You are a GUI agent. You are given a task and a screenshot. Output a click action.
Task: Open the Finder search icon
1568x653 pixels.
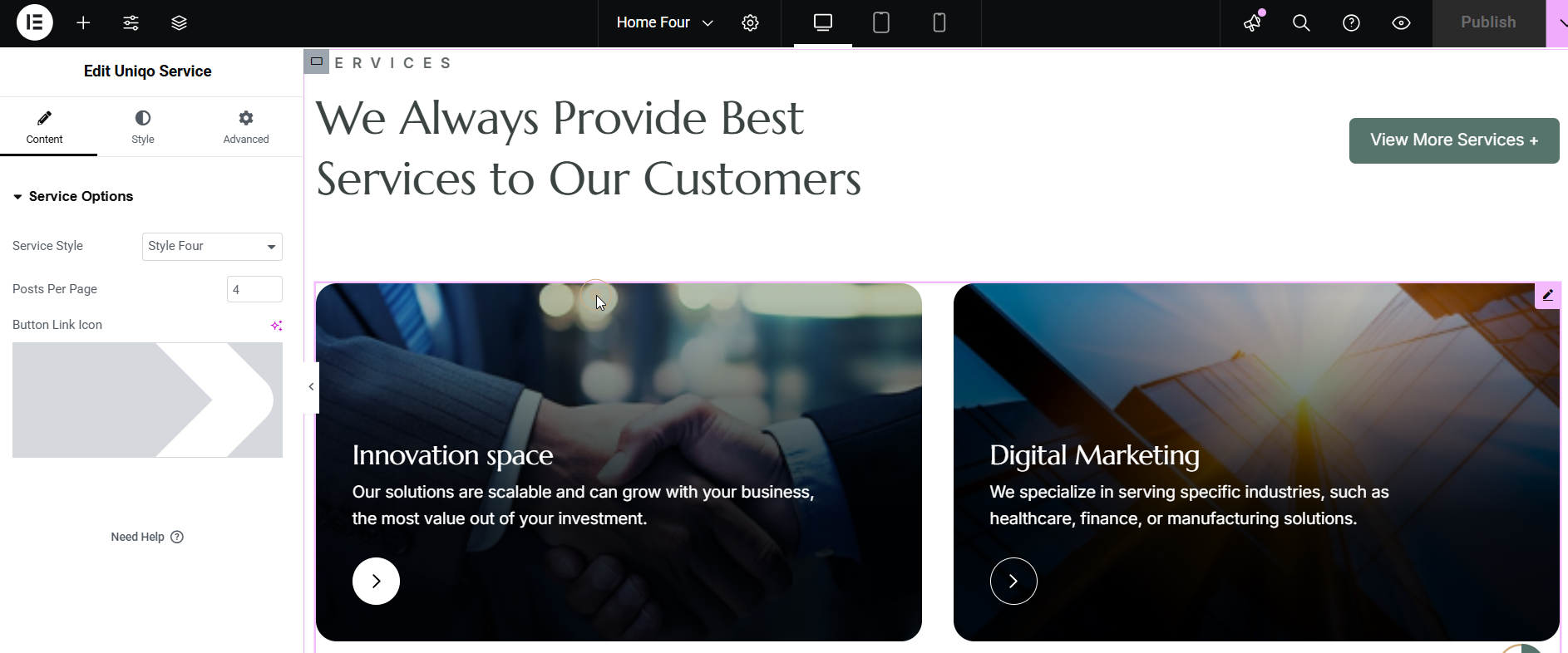1302,23
